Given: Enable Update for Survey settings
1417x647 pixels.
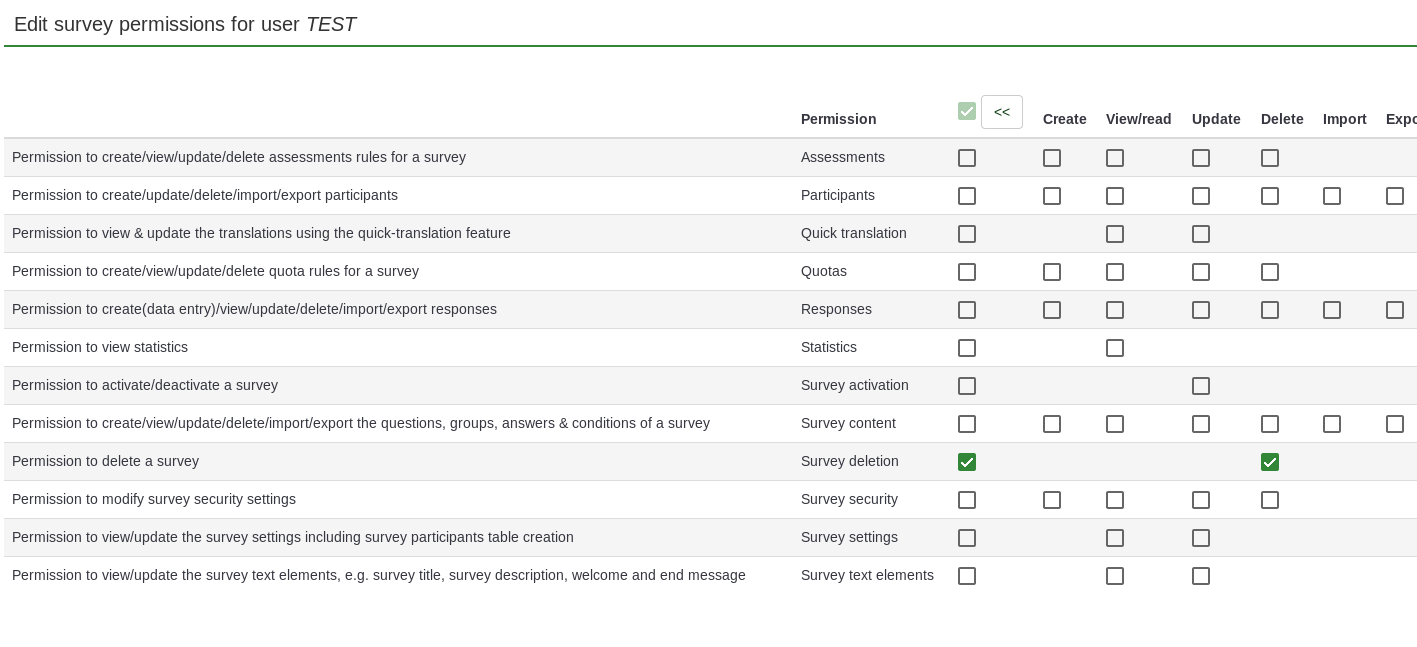Looking at the screenshot, I should (x=1201, y=538).
